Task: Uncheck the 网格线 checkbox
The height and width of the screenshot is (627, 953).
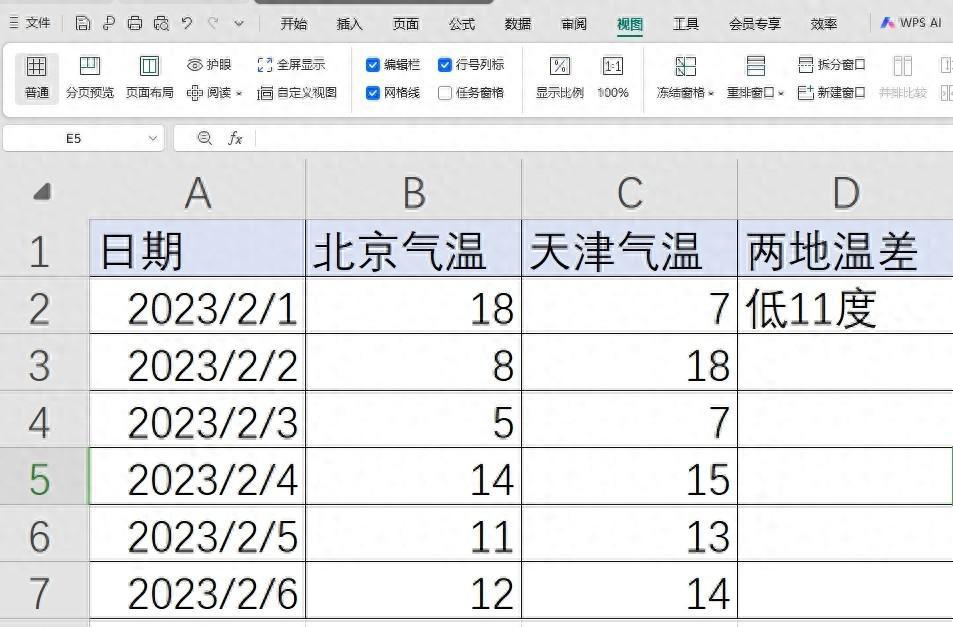Action: tap(373, 93)
